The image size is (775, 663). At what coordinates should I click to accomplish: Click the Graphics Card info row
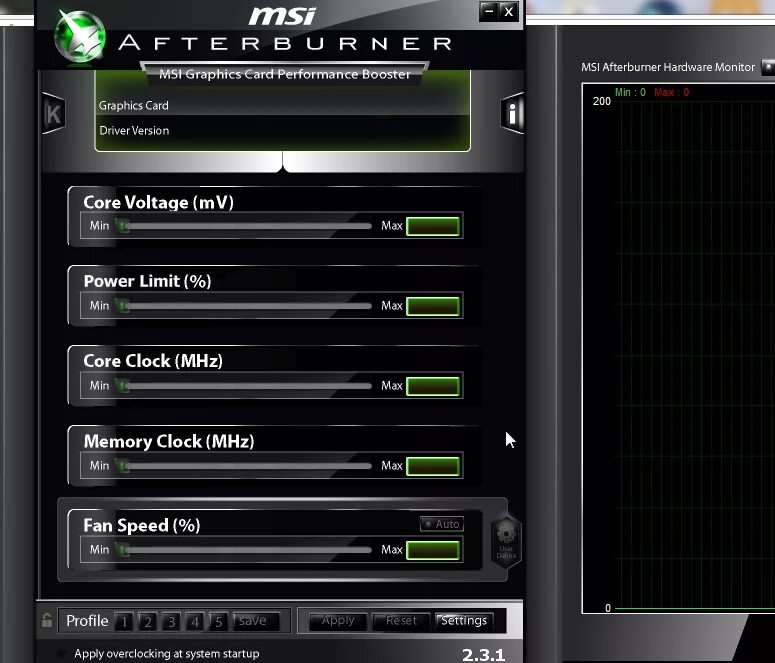coord(282,105)
